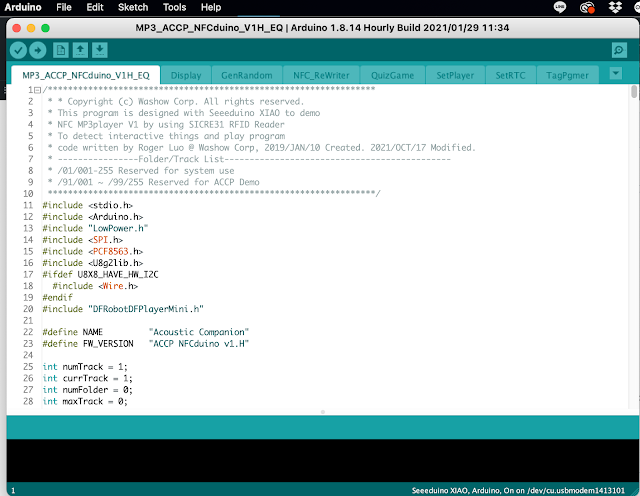The height and width of the screenshot is (496, 640).
Task: Click the 'NFC MP3player V1' comment line
Action: [166, 124]
